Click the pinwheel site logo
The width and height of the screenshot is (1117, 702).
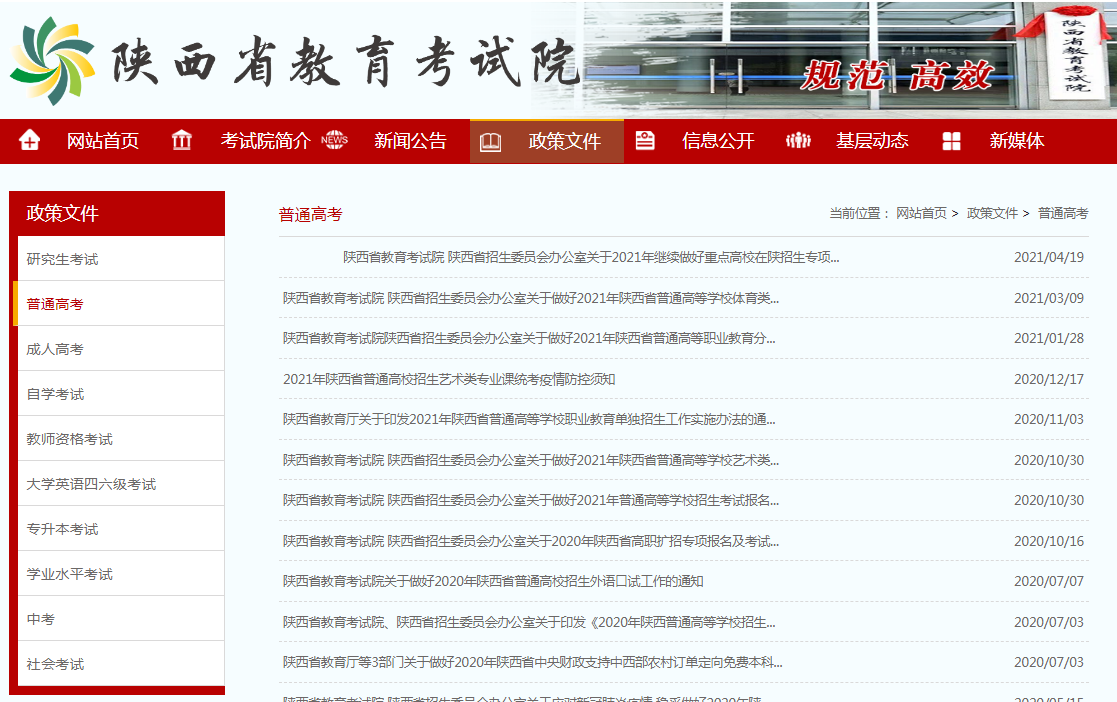click(52, 61)
